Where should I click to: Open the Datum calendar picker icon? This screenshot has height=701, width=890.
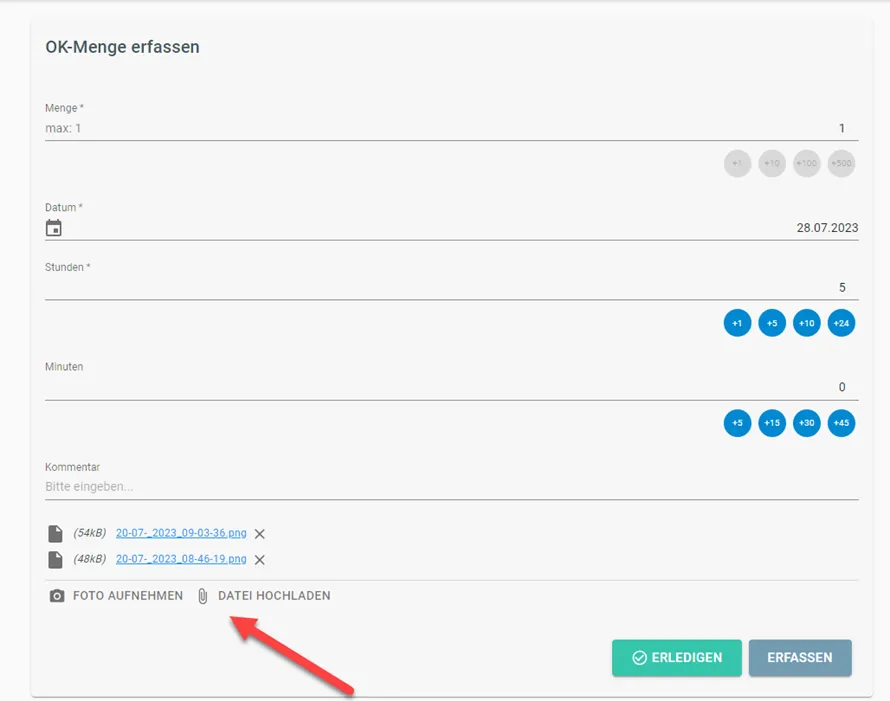click(54, 228)
